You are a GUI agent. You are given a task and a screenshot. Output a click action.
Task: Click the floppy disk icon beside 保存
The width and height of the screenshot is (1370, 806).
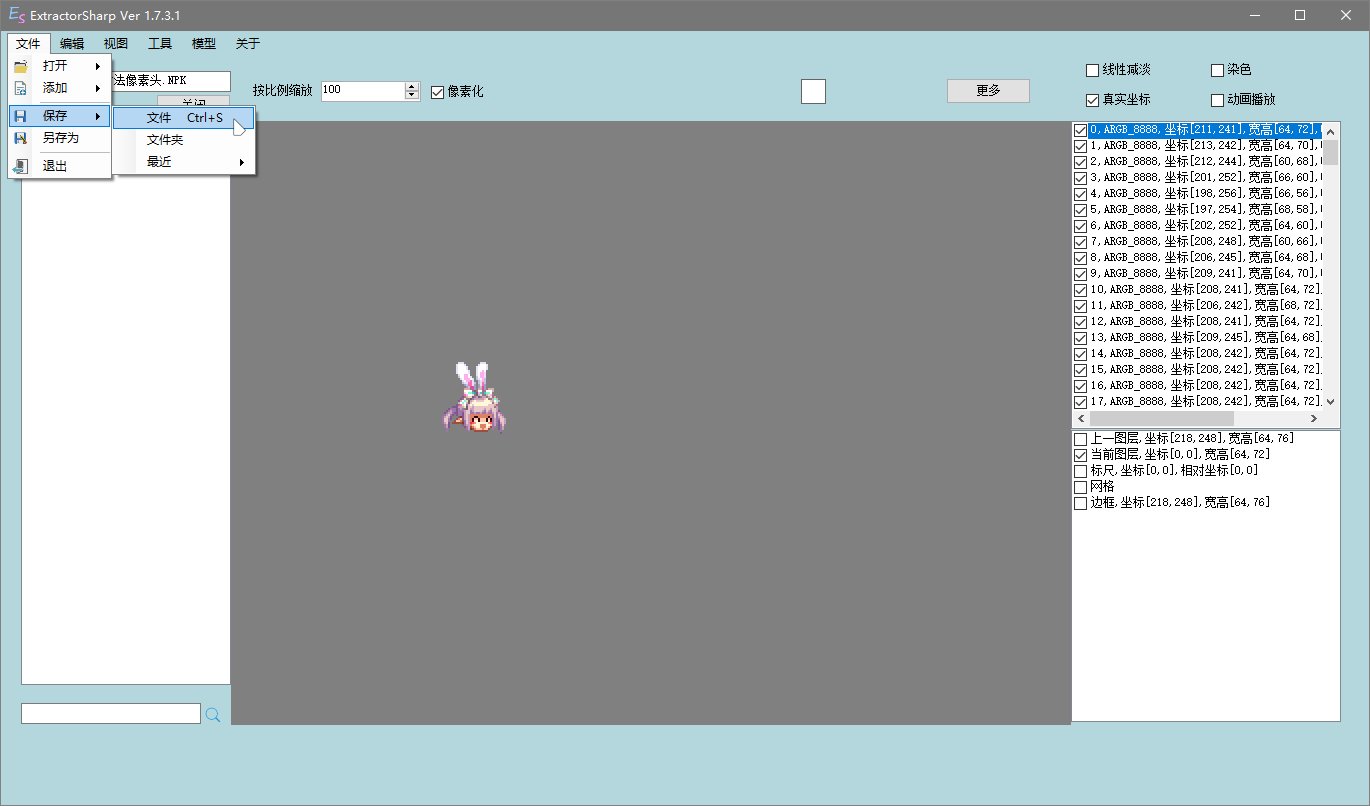pos(20,116)
